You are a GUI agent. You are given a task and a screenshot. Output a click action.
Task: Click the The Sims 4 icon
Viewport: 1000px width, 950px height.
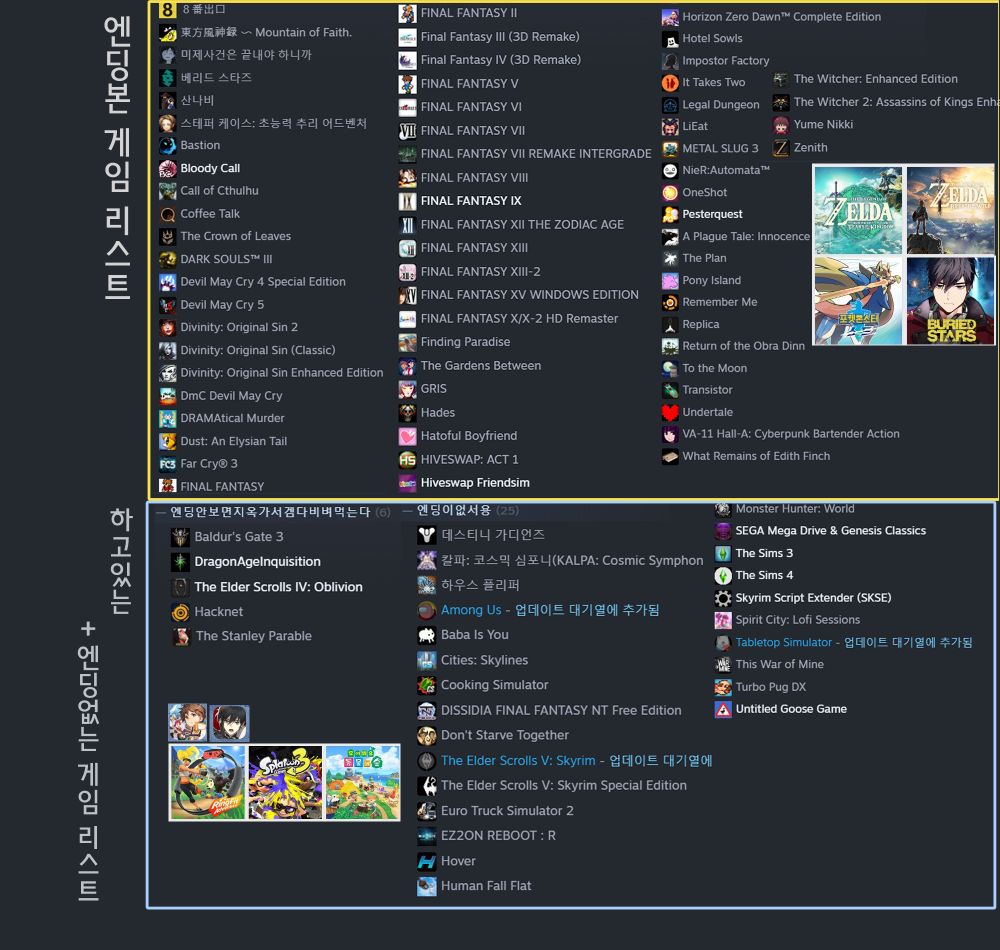[x=723, y=576]
